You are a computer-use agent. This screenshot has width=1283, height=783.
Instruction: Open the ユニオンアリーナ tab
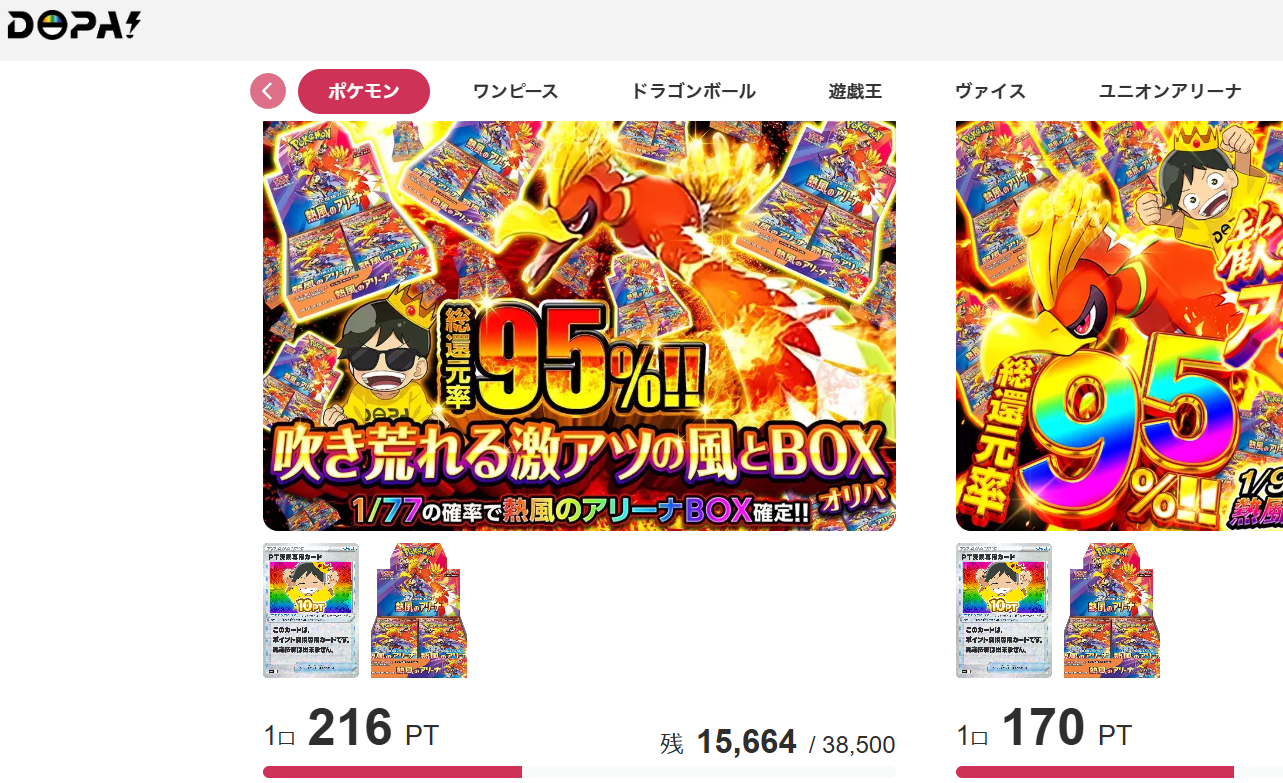(x=1170, y=91)
